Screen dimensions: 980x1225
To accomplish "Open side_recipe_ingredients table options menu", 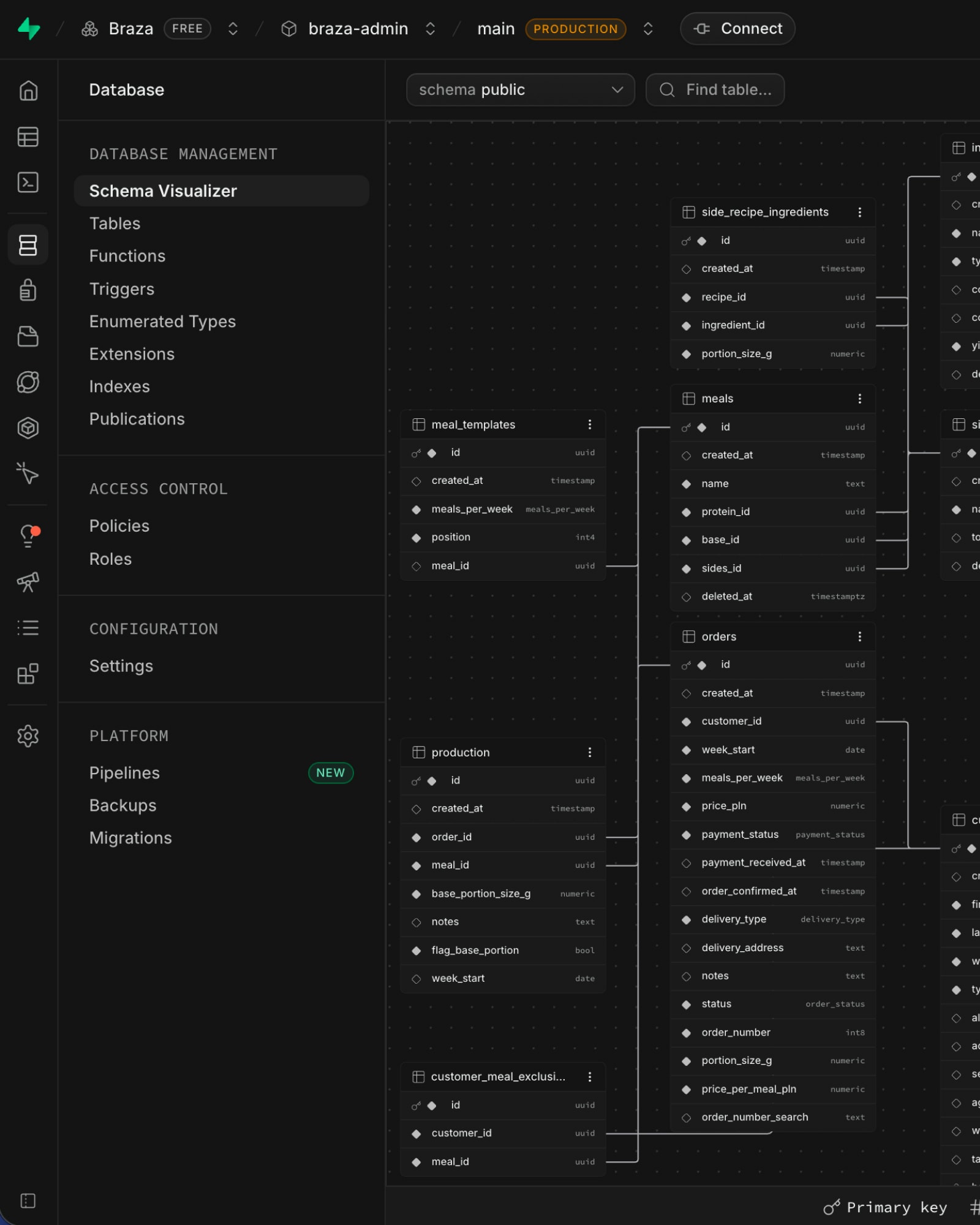I will click(x=860, y=212).
